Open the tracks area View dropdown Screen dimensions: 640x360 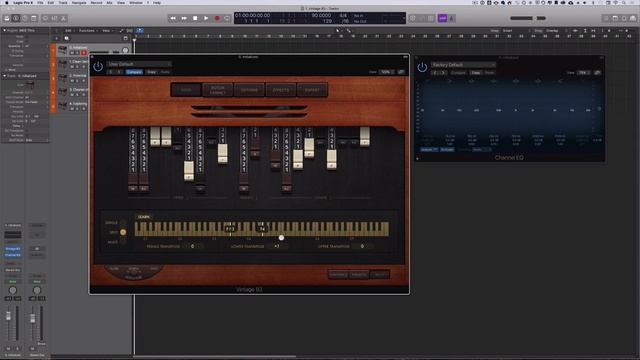pyautogui.click(x=107, y=31)
